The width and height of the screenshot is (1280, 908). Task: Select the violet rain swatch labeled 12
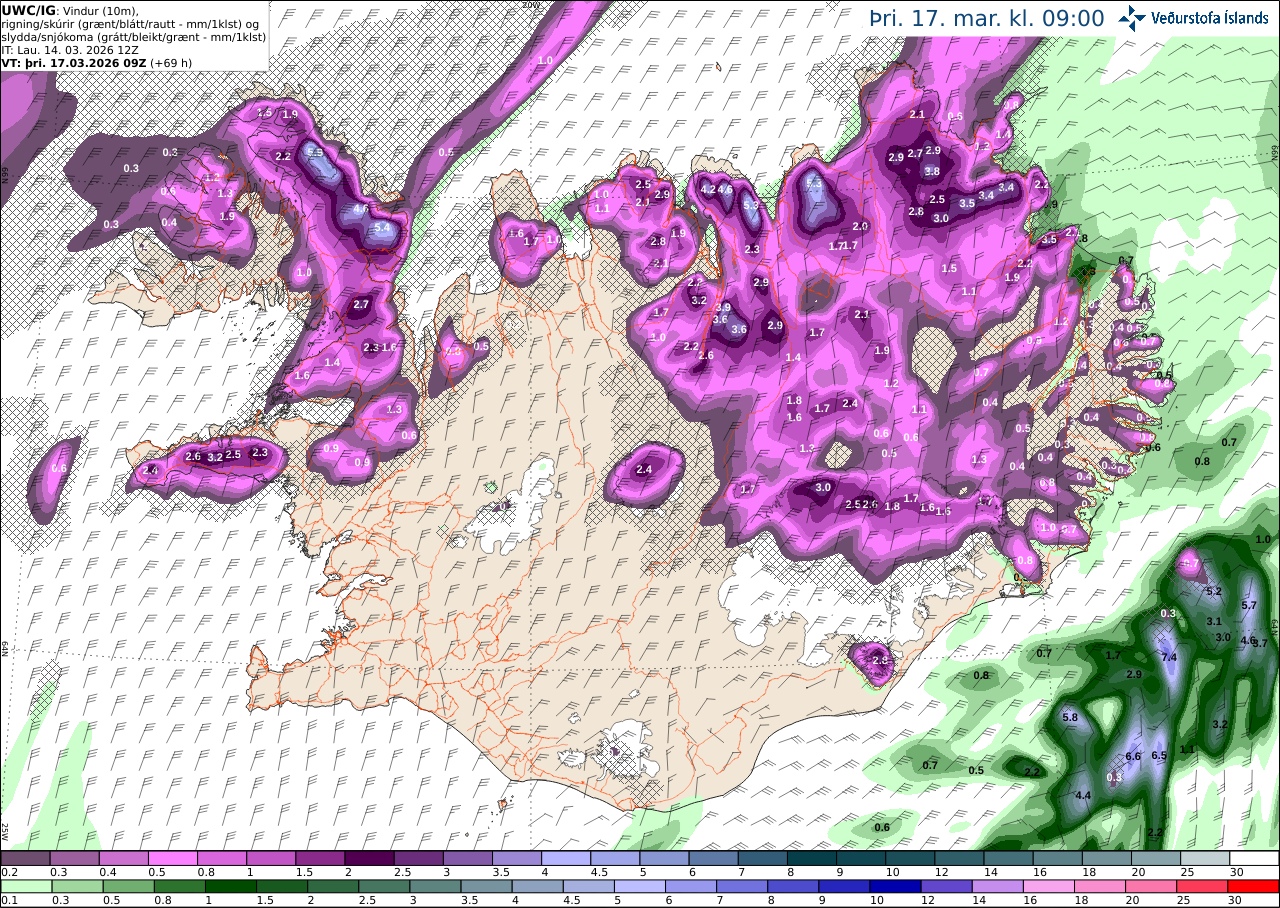[947, 886]
